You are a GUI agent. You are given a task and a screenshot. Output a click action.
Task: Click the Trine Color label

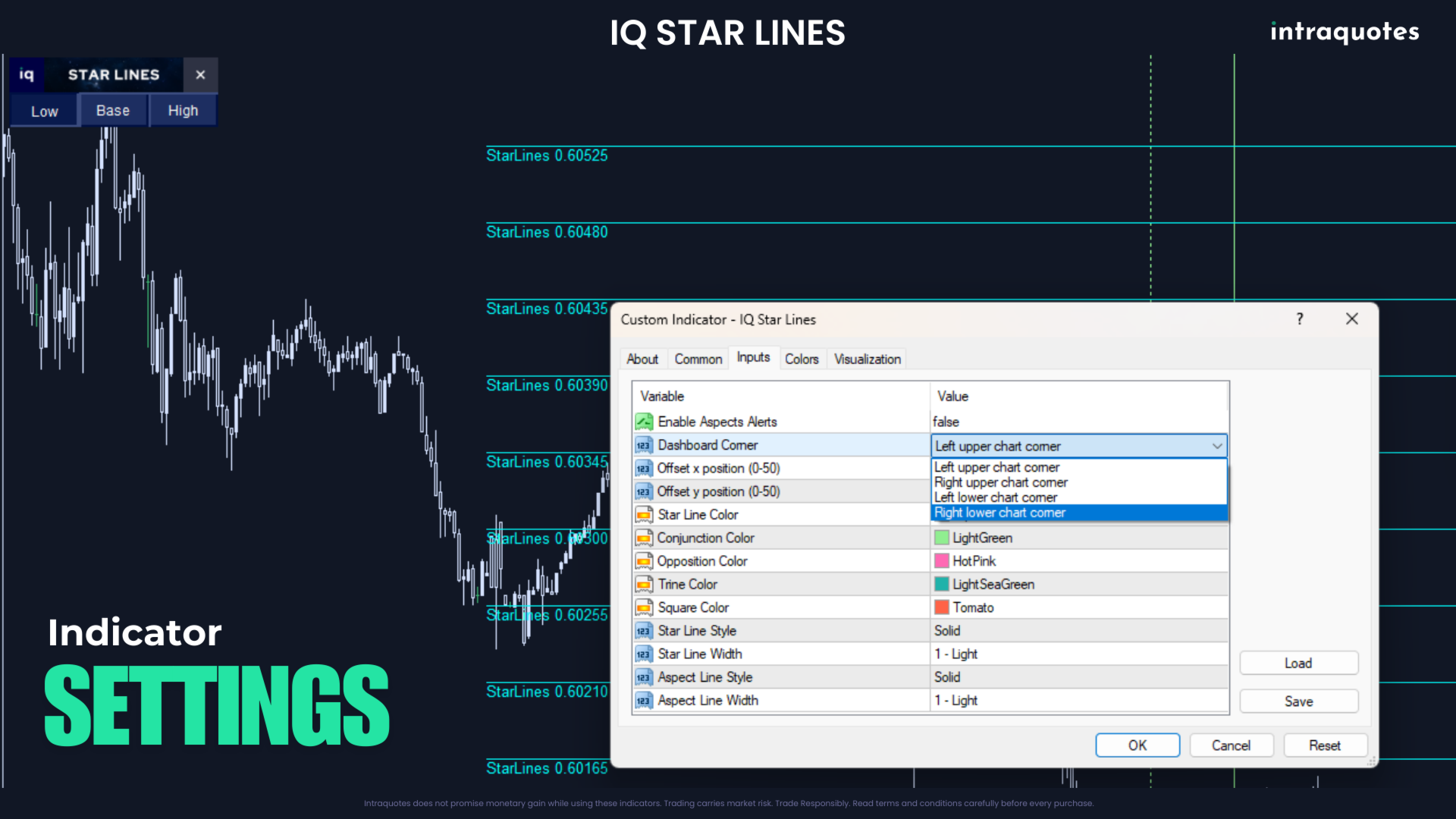pyautogui.click(x=687, y=585)
